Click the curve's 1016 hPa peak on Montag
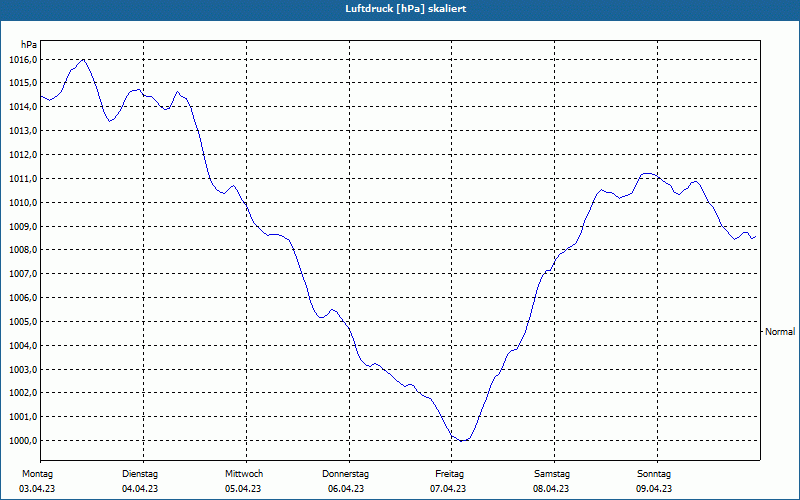 [x=83, y=60]
